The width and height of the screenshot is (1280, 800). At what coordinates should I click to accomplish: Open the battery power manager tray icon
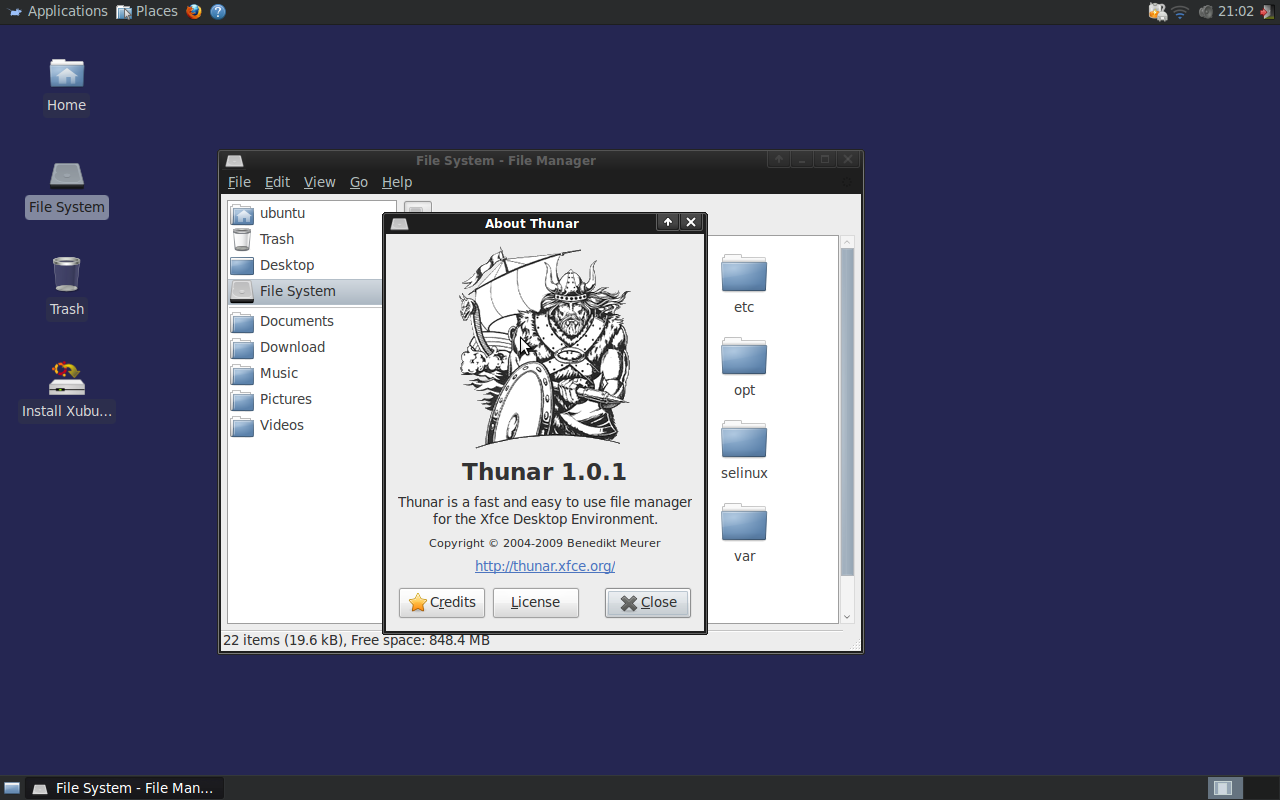(1157, 11)
